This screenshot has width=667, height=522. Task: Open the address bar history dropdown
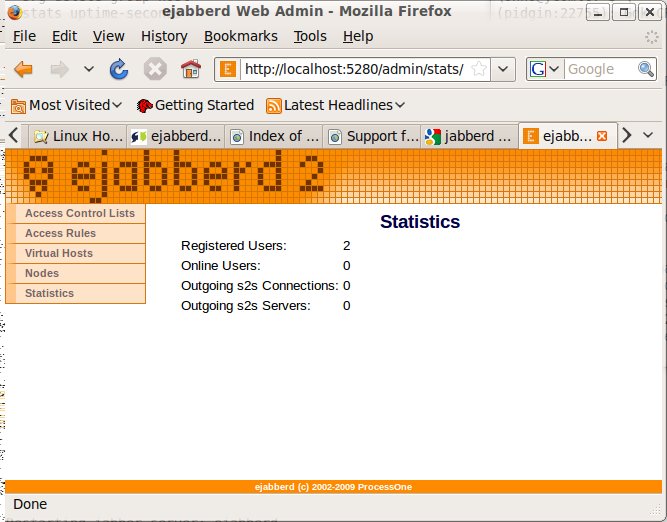coord(503,69)
